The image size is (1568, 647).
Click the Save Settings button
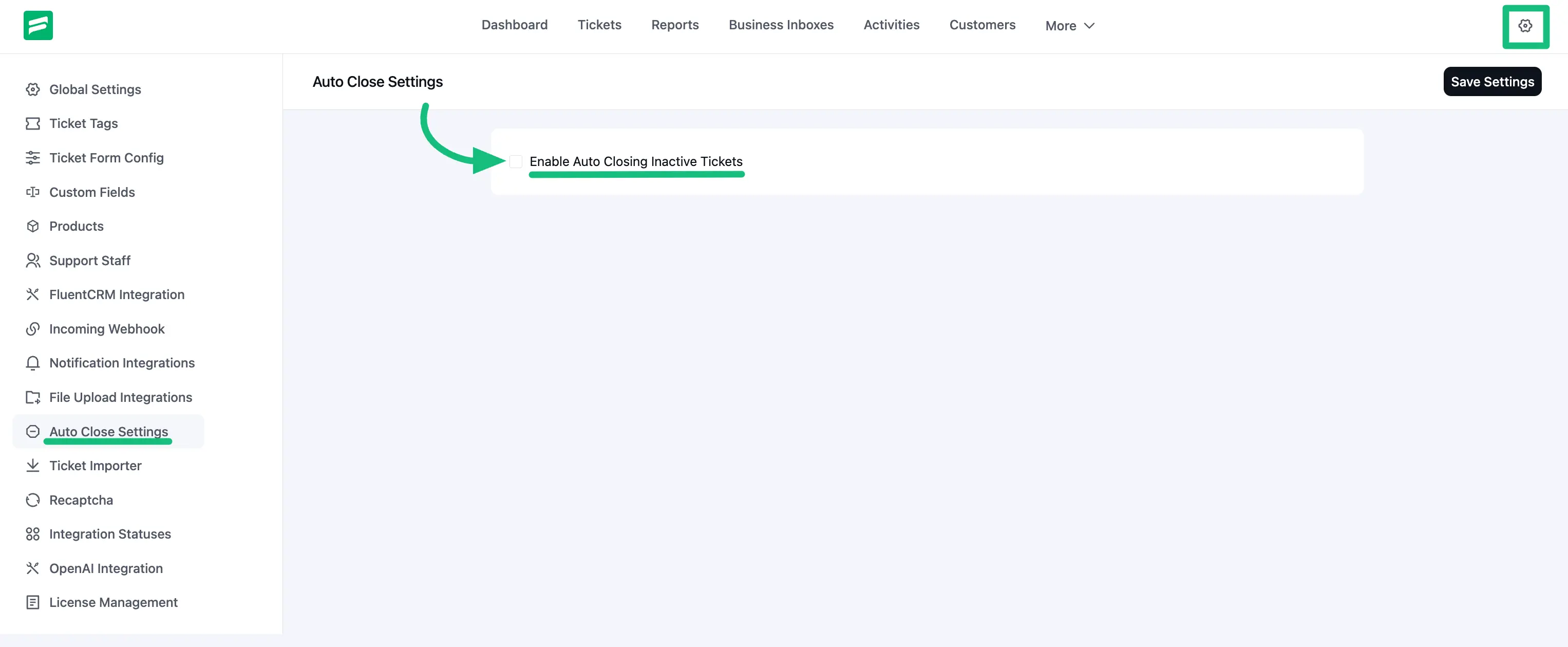(1492, 81)
